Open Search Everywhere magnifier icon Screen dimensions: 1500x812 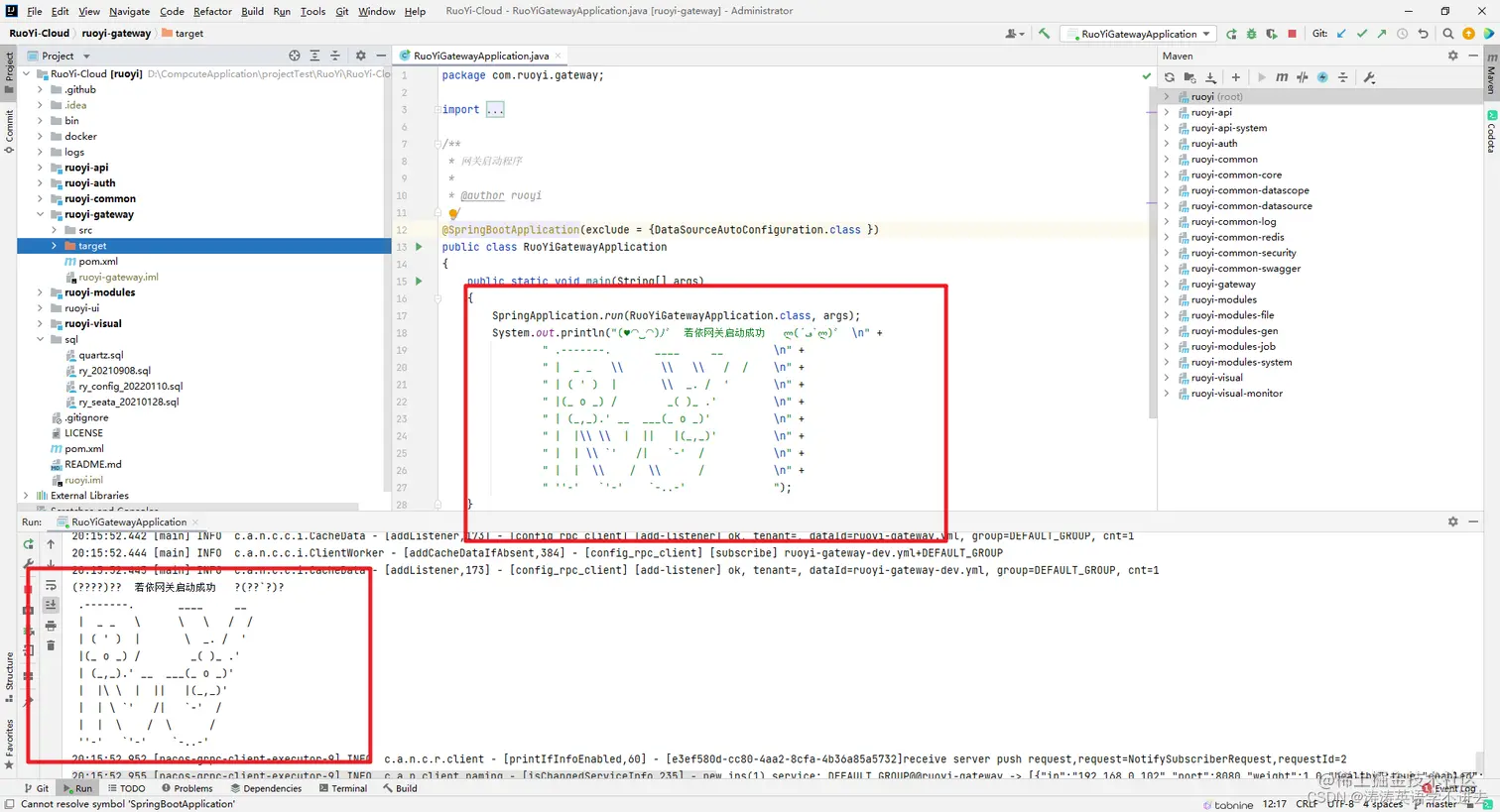click(1447, 34)
